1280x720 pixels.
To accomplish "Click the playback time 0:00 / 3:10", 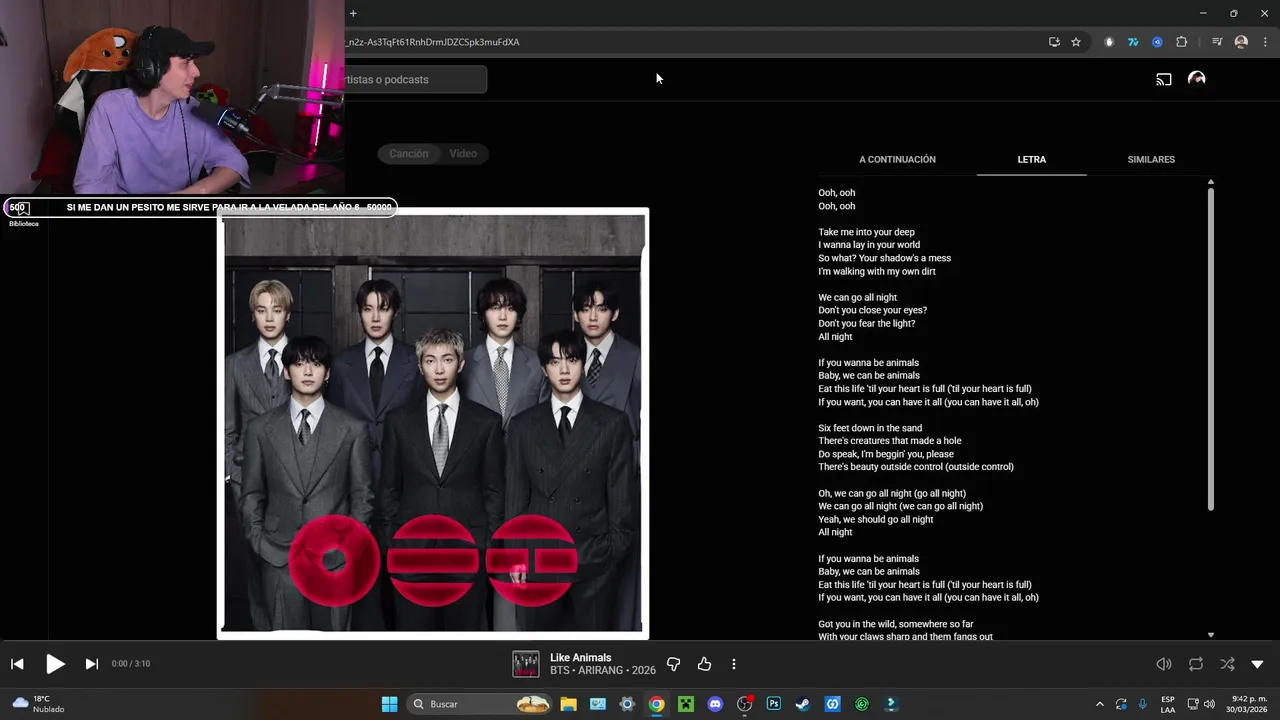I will (131, 664).
